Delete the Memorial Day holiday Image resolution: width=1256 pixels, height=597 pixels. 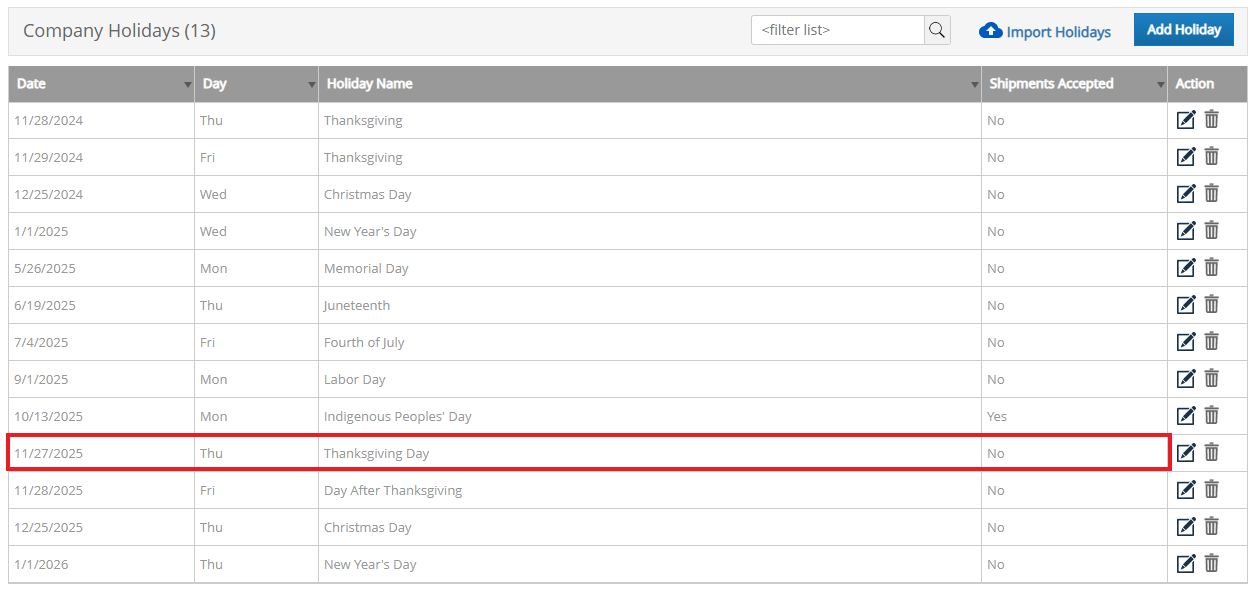point(1211,268)
